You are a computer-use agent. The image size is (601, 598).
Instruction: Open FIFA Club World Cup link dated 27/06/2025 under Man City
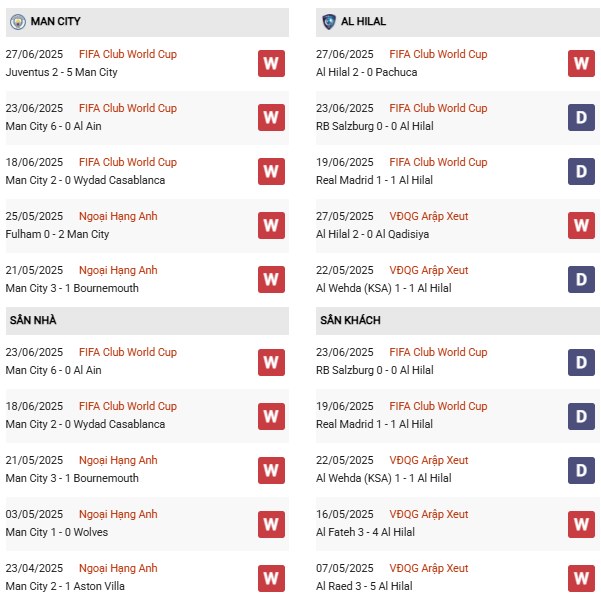pyautogui.click(x=128, y=54)
